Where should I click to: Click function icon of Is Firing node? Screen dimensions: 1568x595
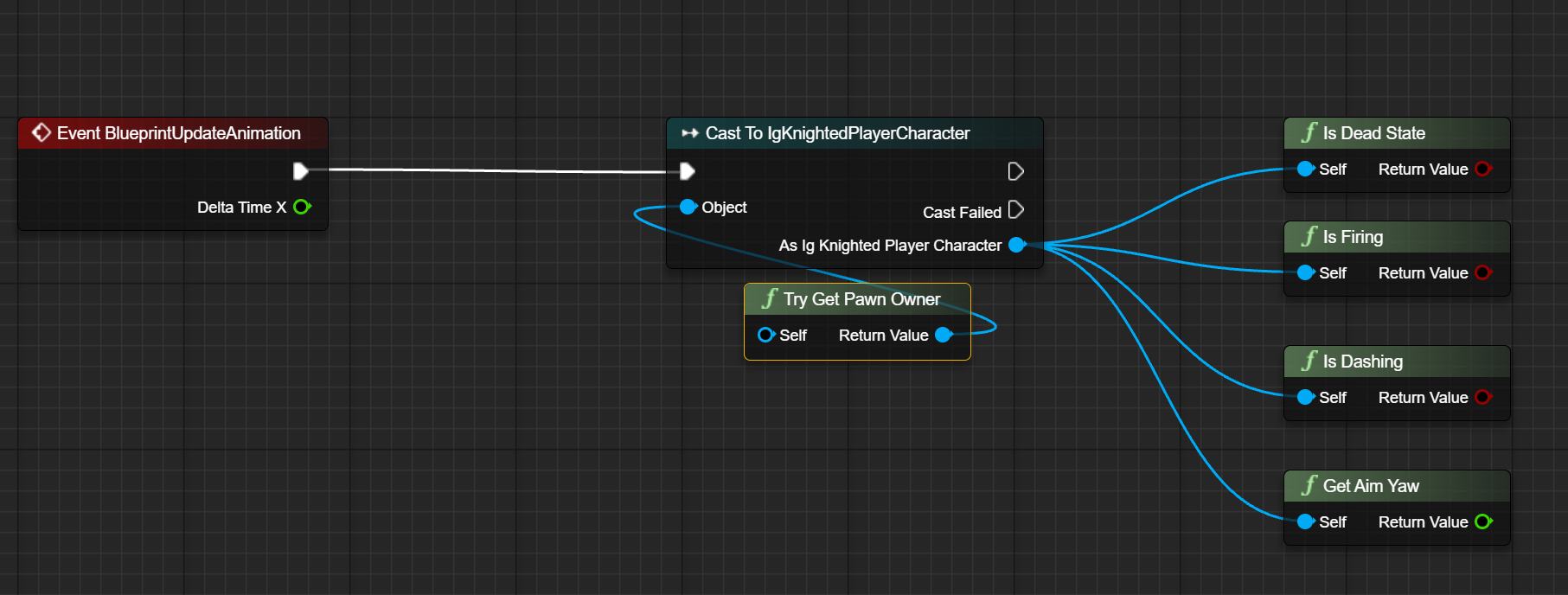pyautogui.click(x=1309, y=236)
